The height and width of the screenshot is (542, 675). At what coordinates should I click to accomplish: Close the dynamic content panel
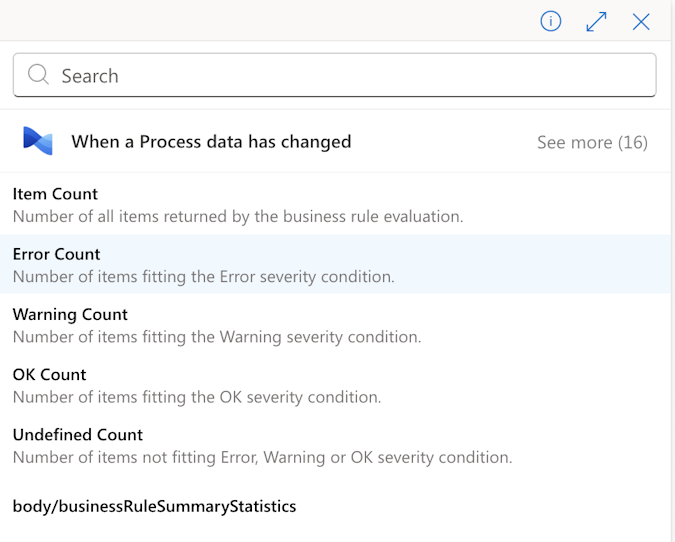(x=641, y=22)
